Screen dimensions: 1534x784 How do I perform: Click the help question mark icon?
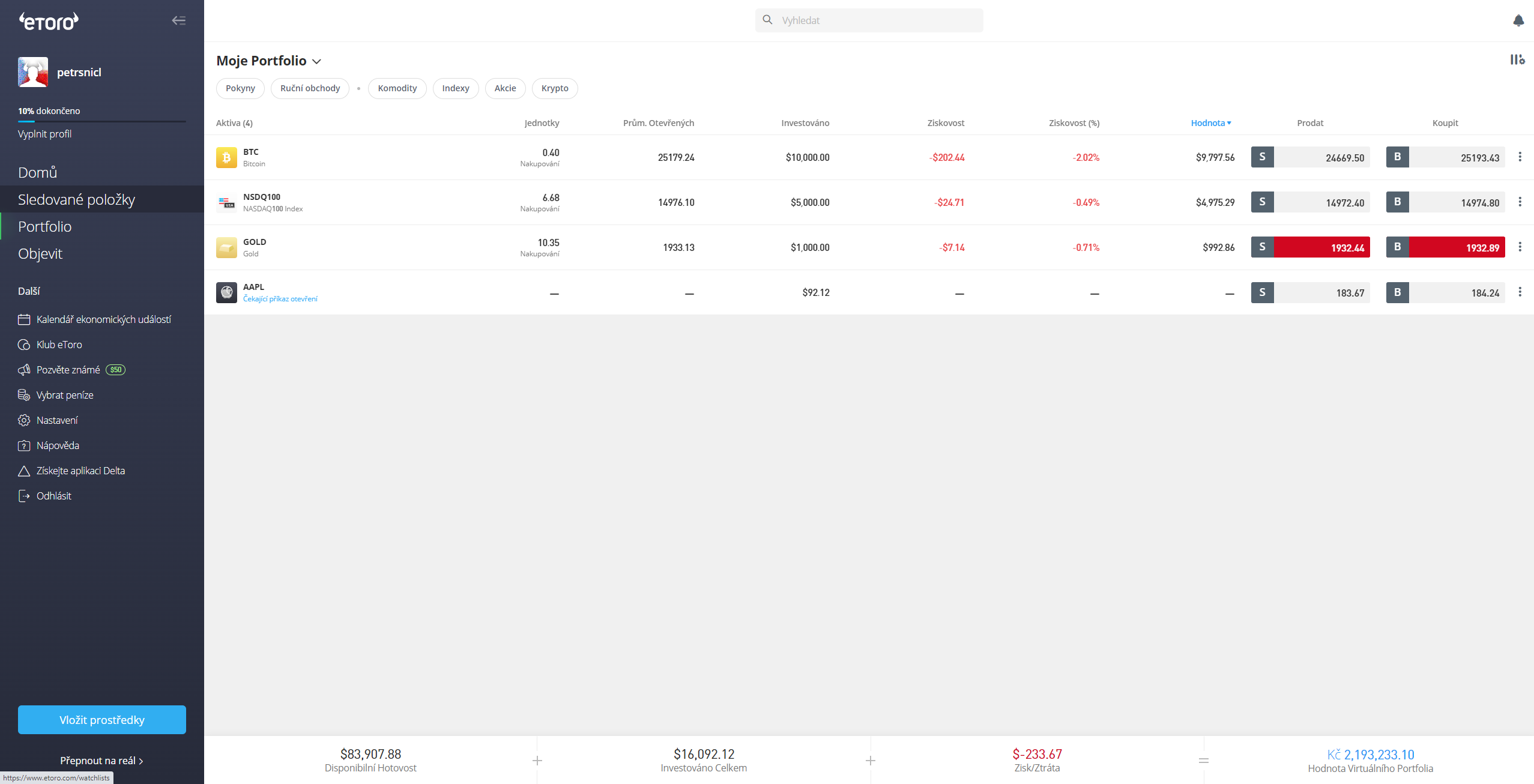[x=24, y=445]
